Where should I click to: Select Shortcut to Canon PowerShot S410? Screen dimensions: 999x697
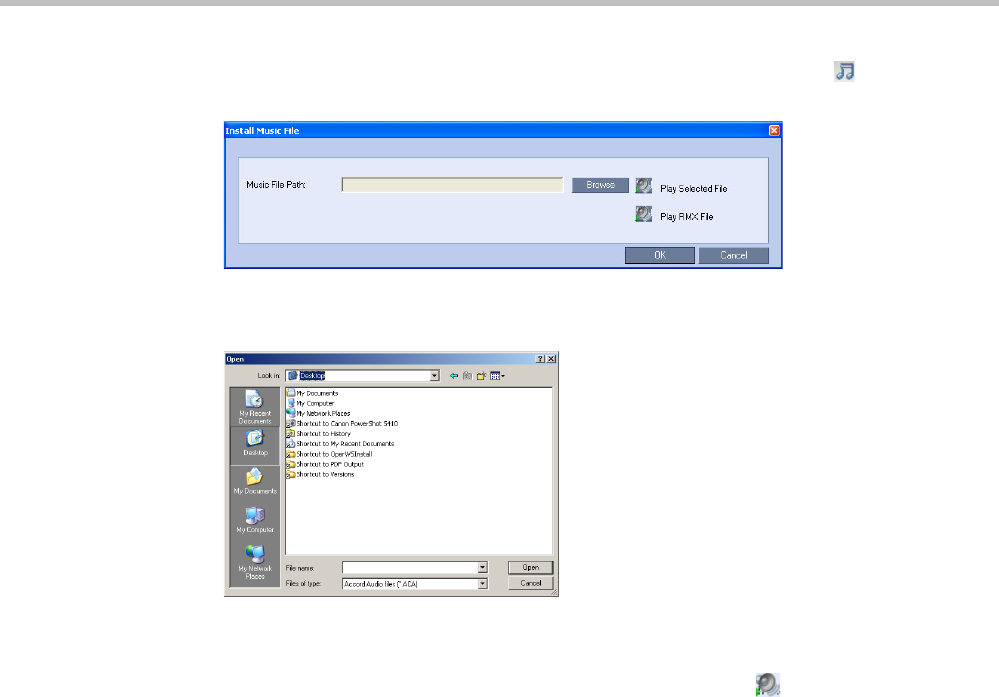click(x=342, y=424)
